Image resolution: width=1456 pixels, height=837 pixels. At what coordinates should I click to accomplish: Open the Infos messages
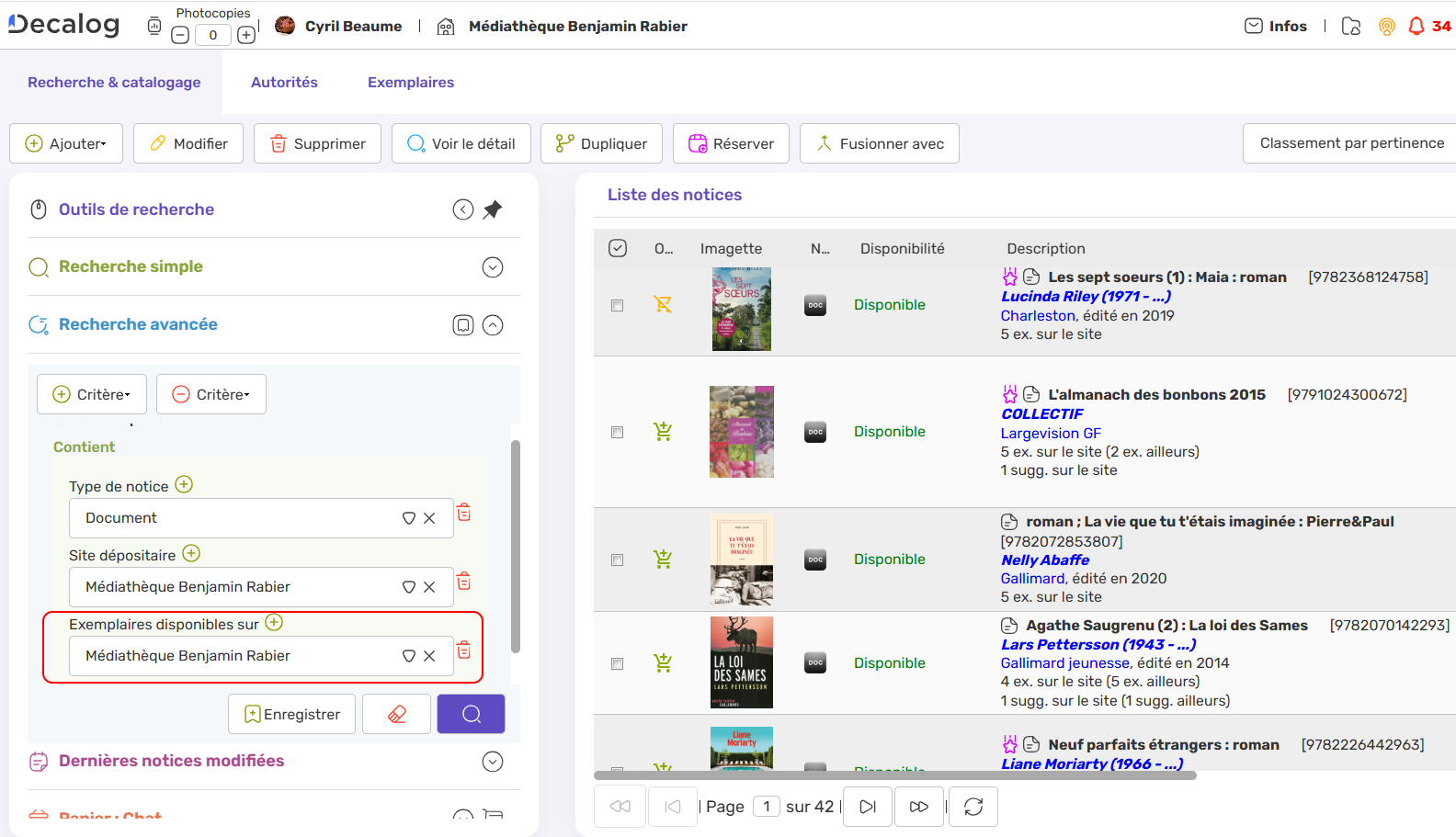(x=1276, y=26)
